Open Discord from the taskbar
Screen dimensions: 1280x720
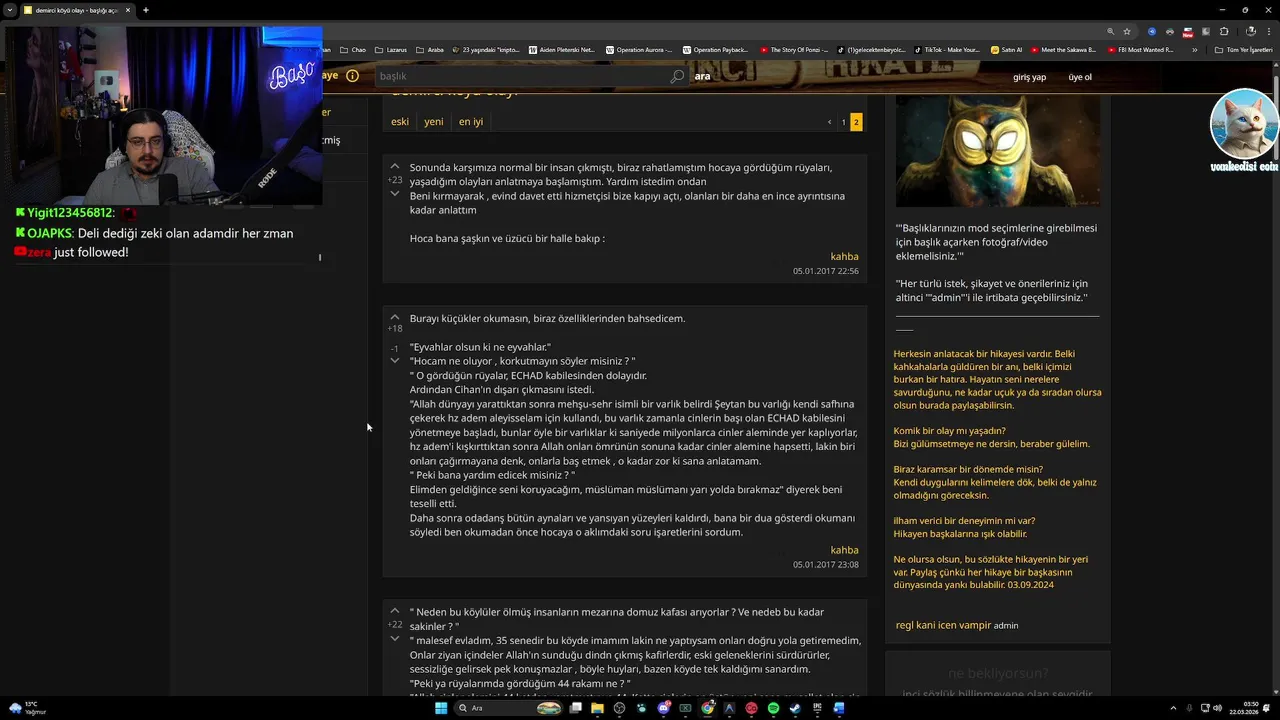664,708
